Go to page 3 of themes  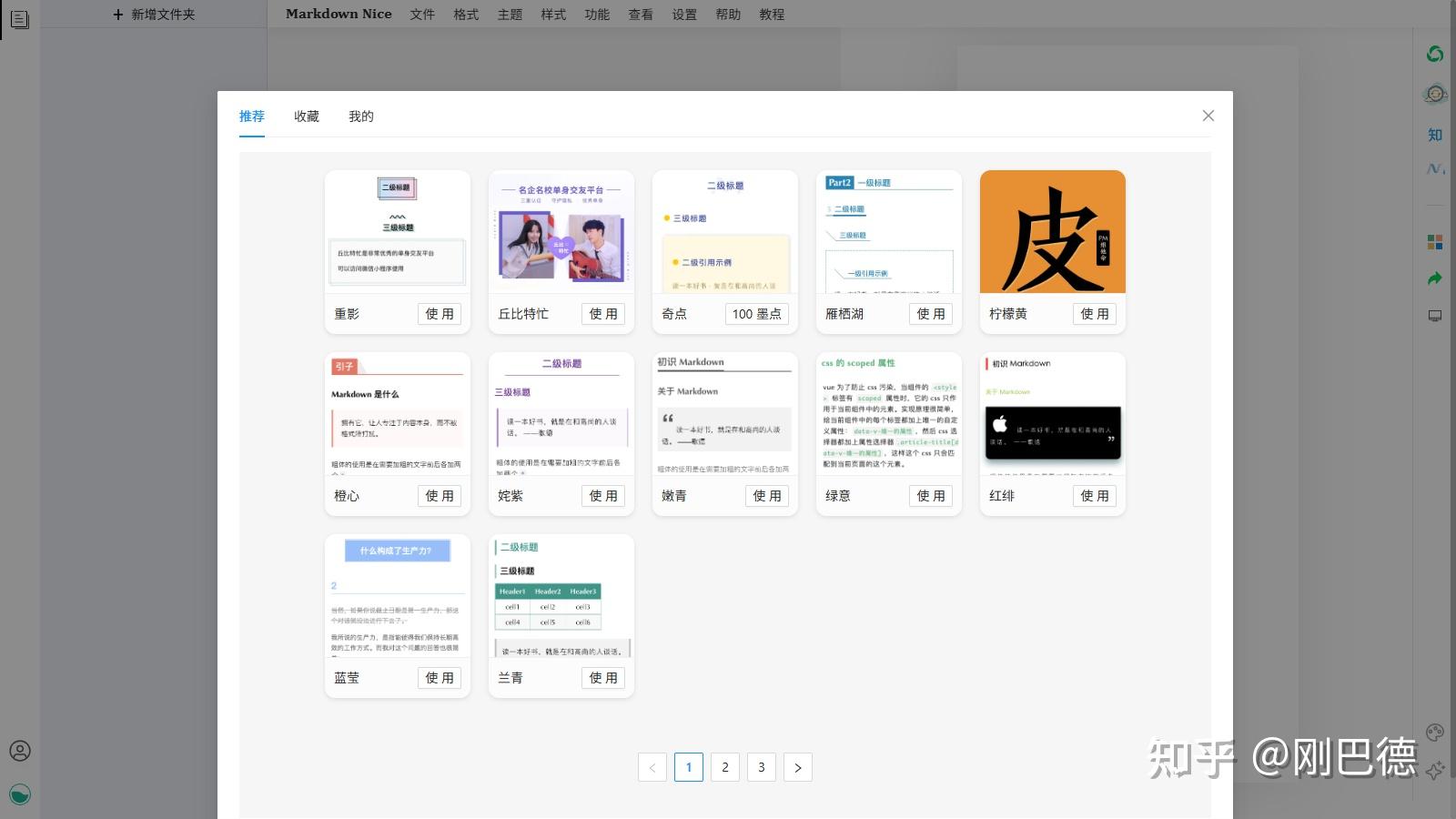point(762,767)
